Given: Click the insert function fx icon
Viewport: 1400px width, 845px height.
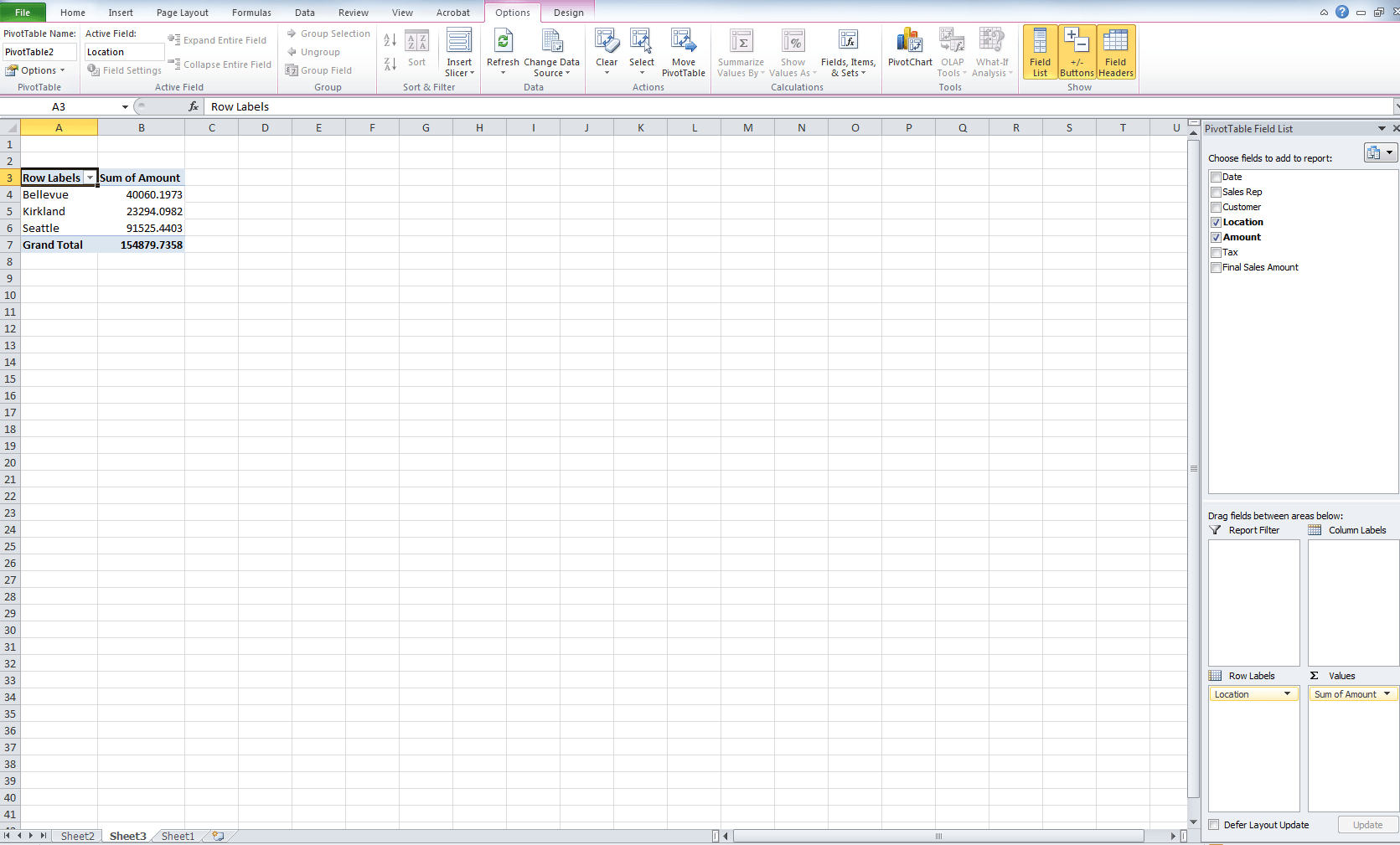Looking at the screenshot, I should [194, 106].
